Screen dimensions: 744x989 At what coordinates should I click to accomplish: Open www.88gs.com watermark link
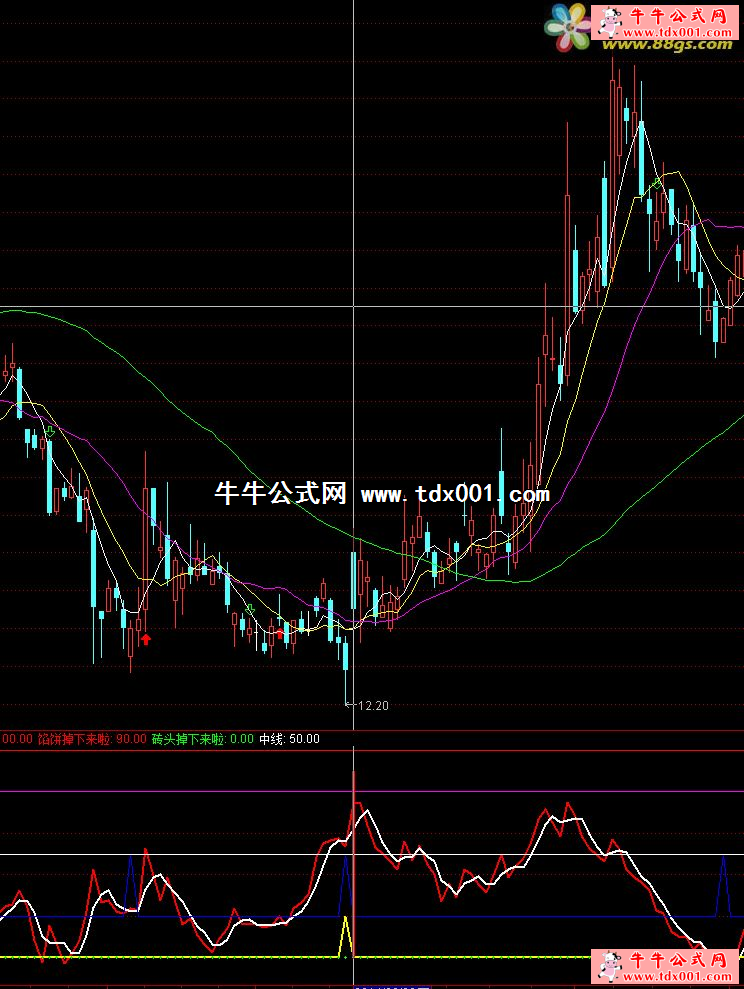tap(666, 43)
